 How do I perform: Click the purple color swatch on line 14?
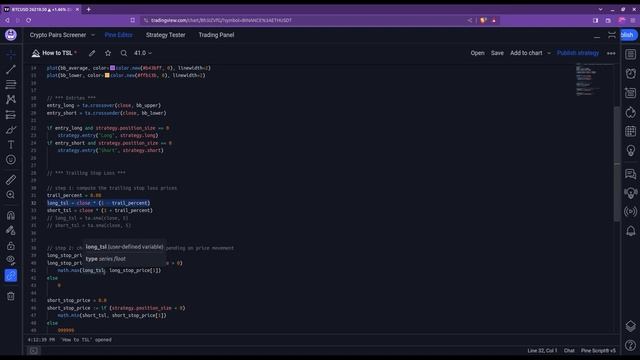(112, 68)
